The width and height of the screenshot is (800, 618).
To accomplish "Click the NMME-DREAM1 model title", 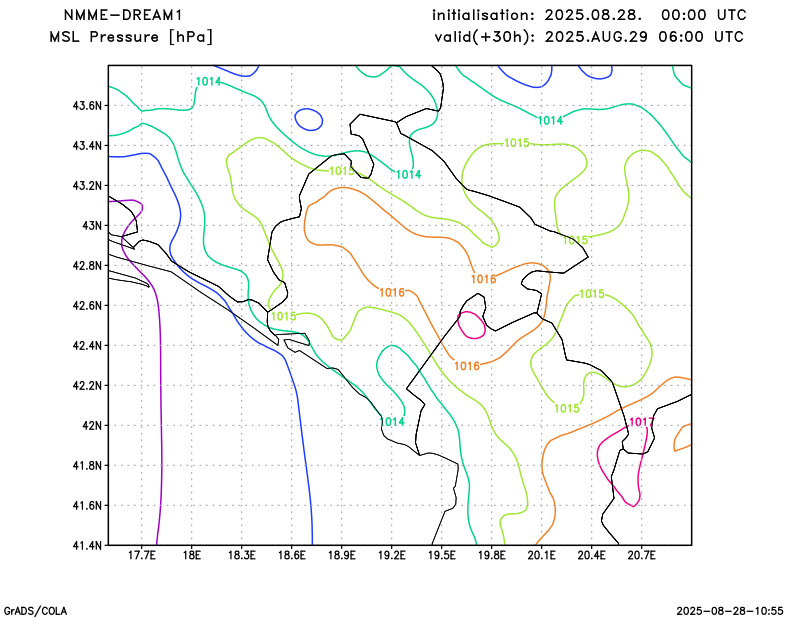I will tap(123, 15).
